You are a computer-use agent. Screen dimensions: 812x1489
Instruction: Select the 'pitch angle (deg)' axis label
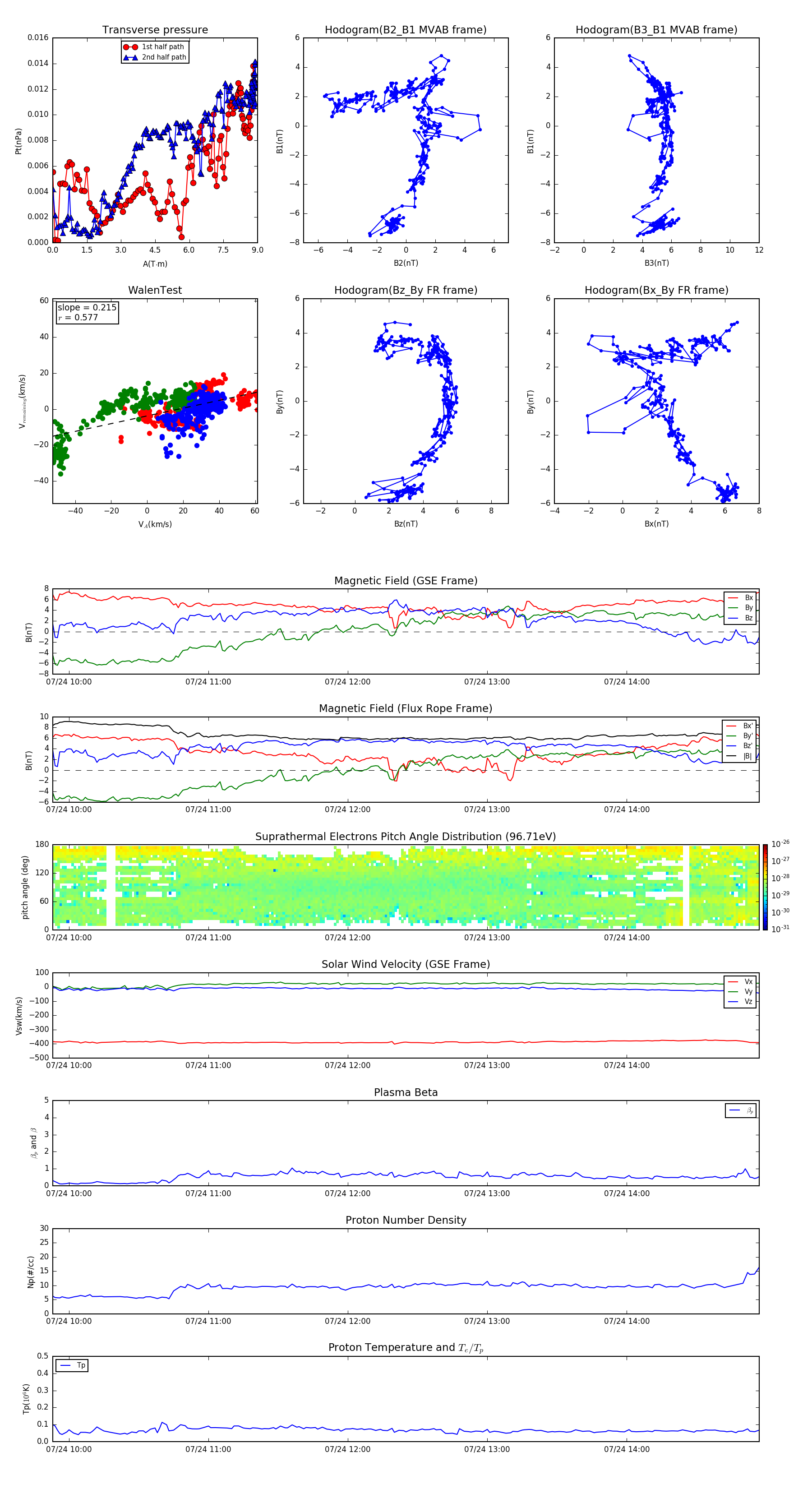coord(25,887)
